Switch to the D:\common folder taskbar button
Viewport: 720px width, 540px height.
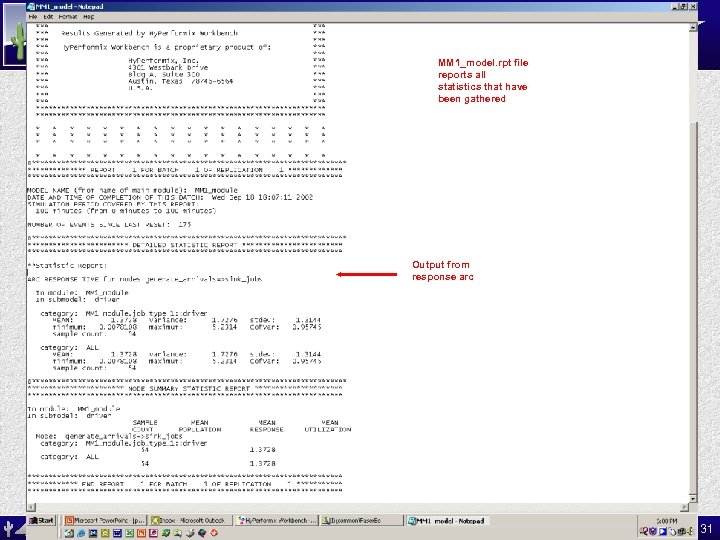click(362, 520)
